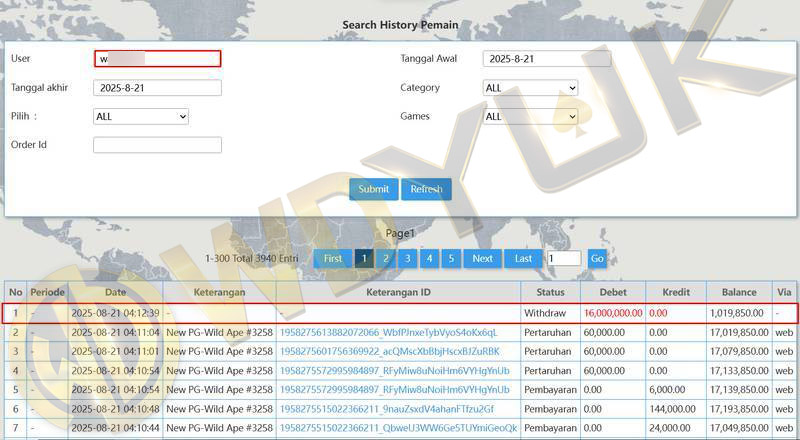Select page 5 in pagination
This screenshot has height=440, width=800.
click(x=451, y=258)
